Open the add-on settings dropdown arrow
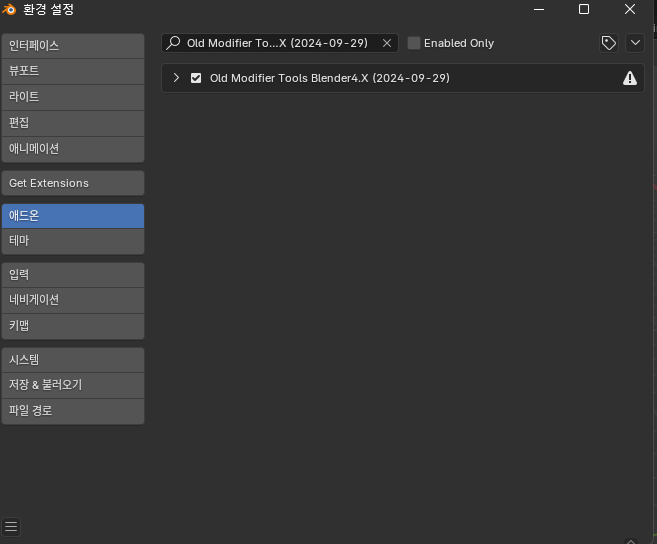 [635, 43]
